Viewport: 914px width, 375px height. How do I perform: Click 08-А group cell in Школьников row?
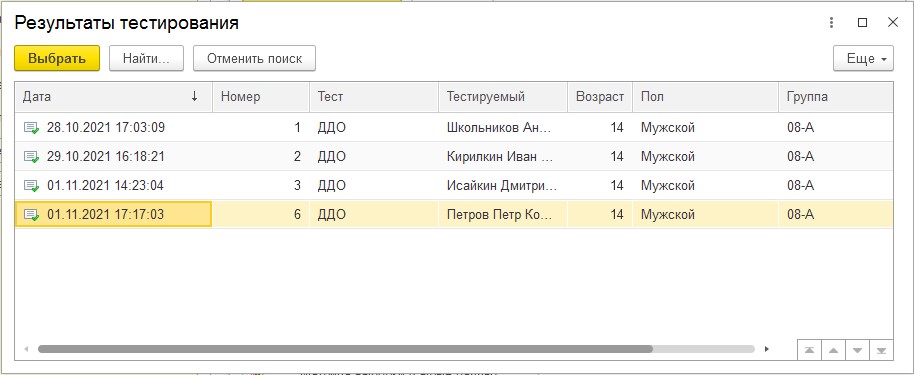coord(835,128)
